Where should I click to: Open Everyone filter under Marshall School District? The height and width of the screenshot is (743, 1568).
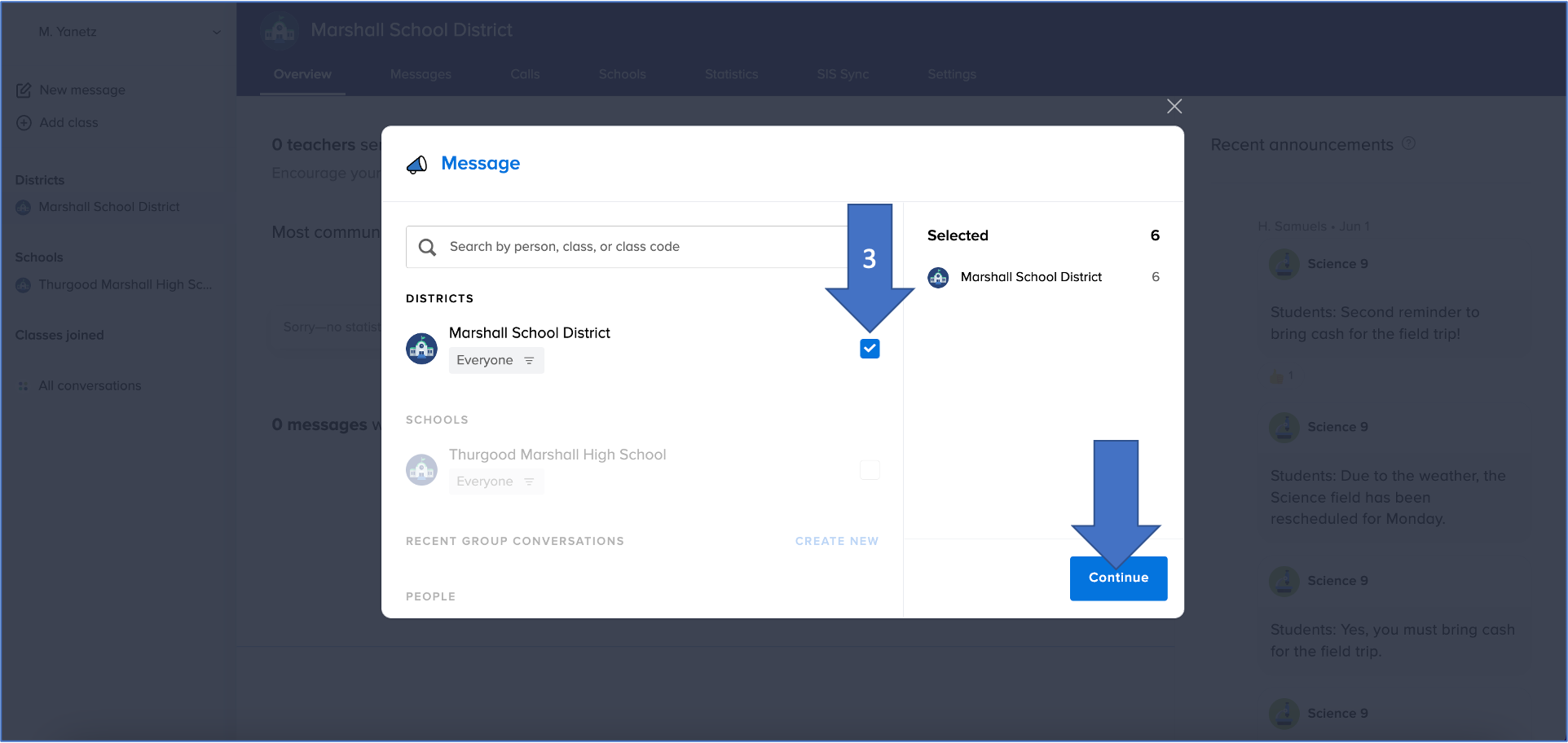[496, 361]
